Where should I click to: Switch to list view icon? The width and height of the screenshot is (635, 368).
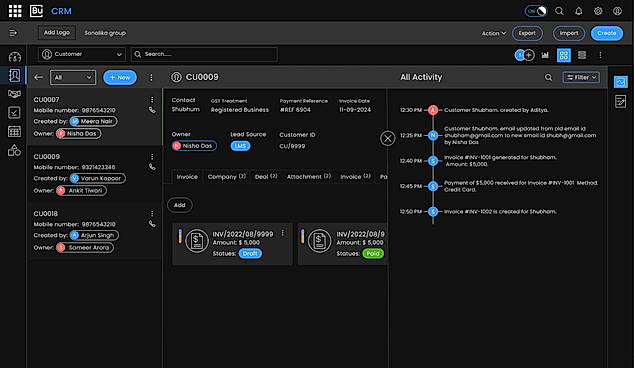pos(582,55)
